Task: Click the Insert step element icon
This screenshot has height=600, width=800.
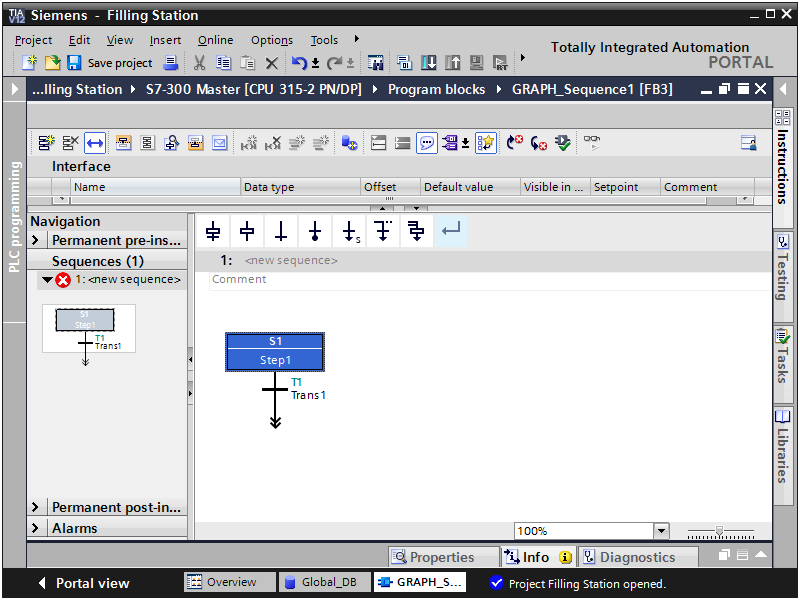Action: [247, 231]
